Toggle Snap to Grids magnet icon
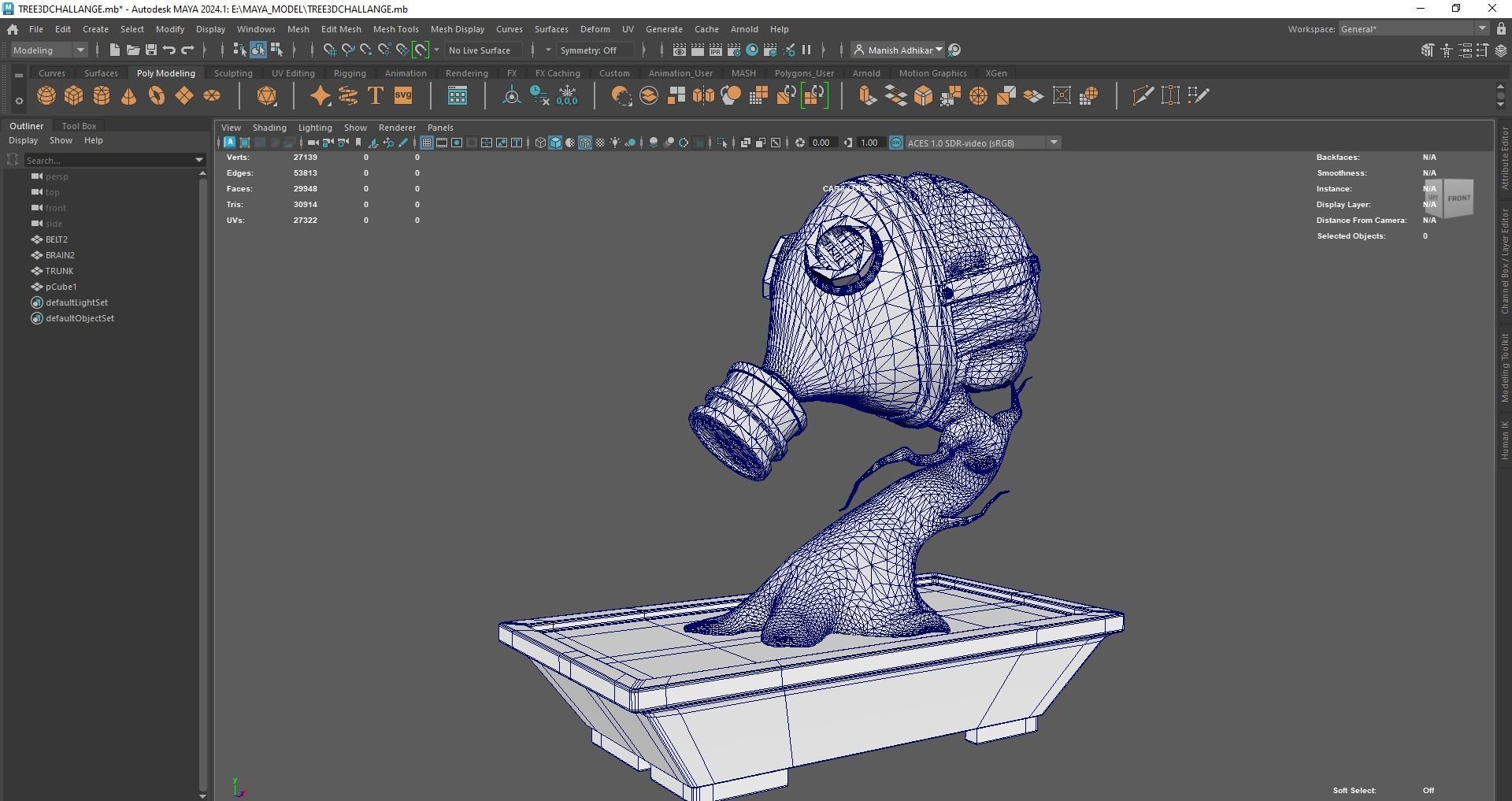The image size is (1512, 801). (x=330, y=50)
